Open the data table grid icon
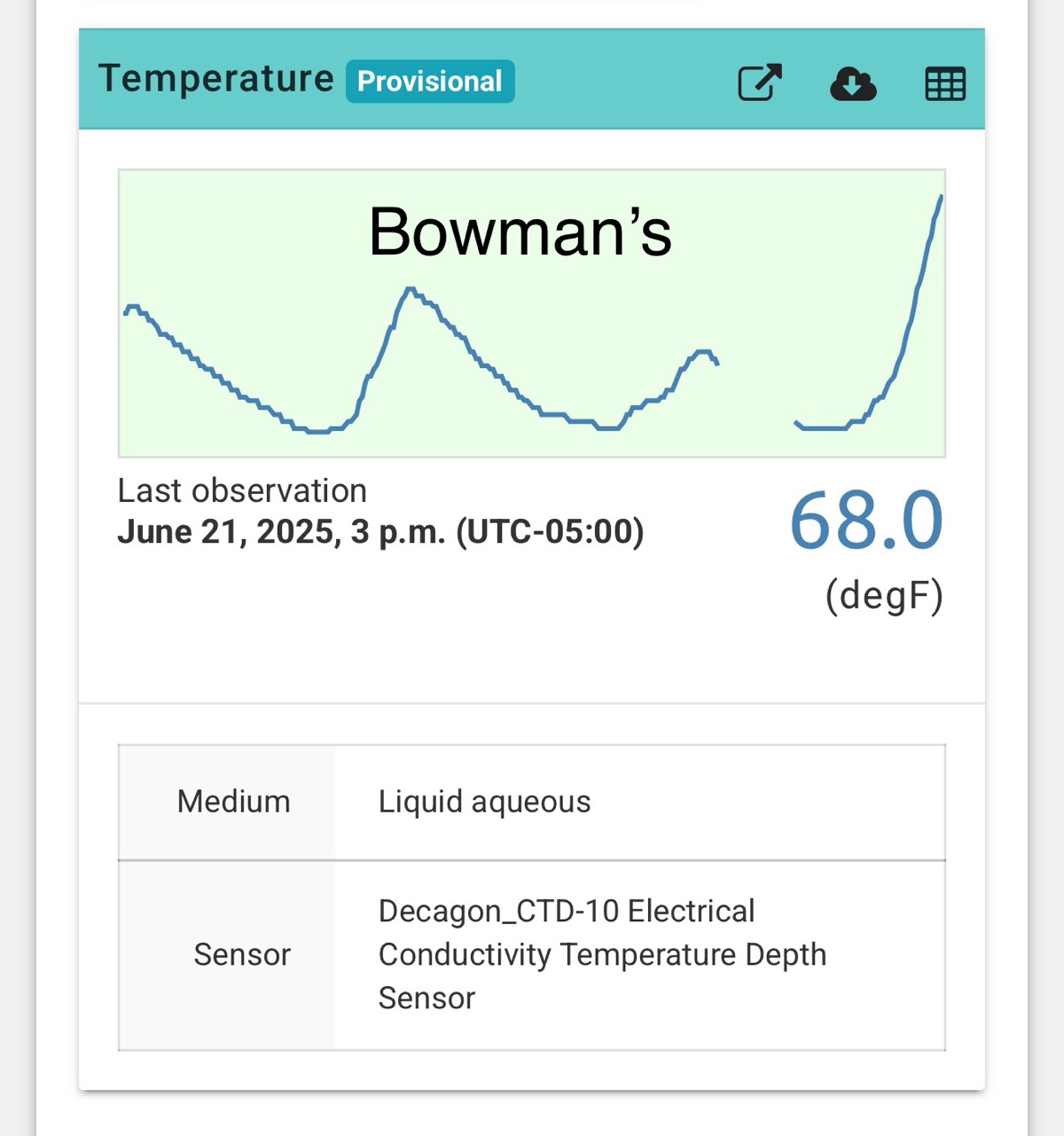The height and width of the screenshot is (1136, 1064). point(945,84)
